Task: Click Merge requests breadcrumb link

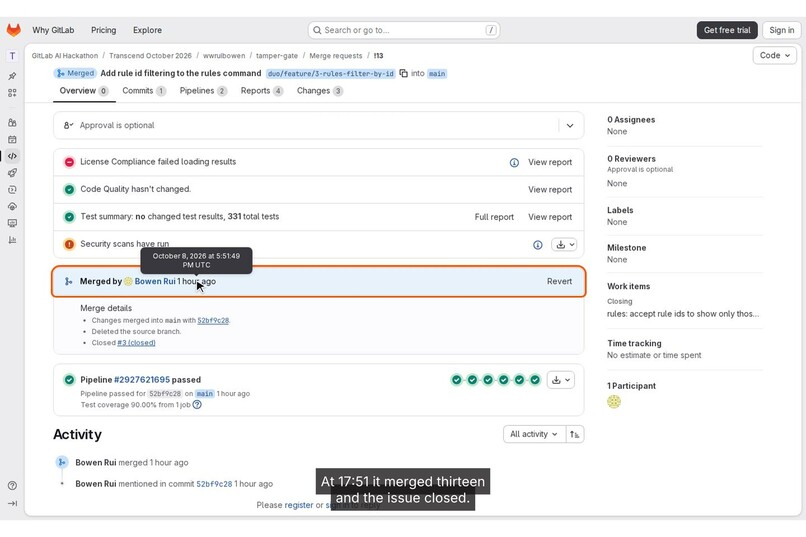Action: point(336,55)
